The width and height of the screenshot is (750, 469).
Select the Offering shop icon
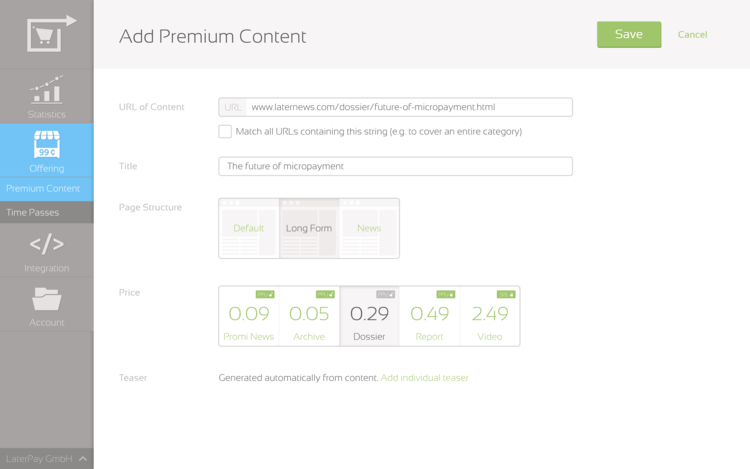pyautogui.click(x=46, y=144)
